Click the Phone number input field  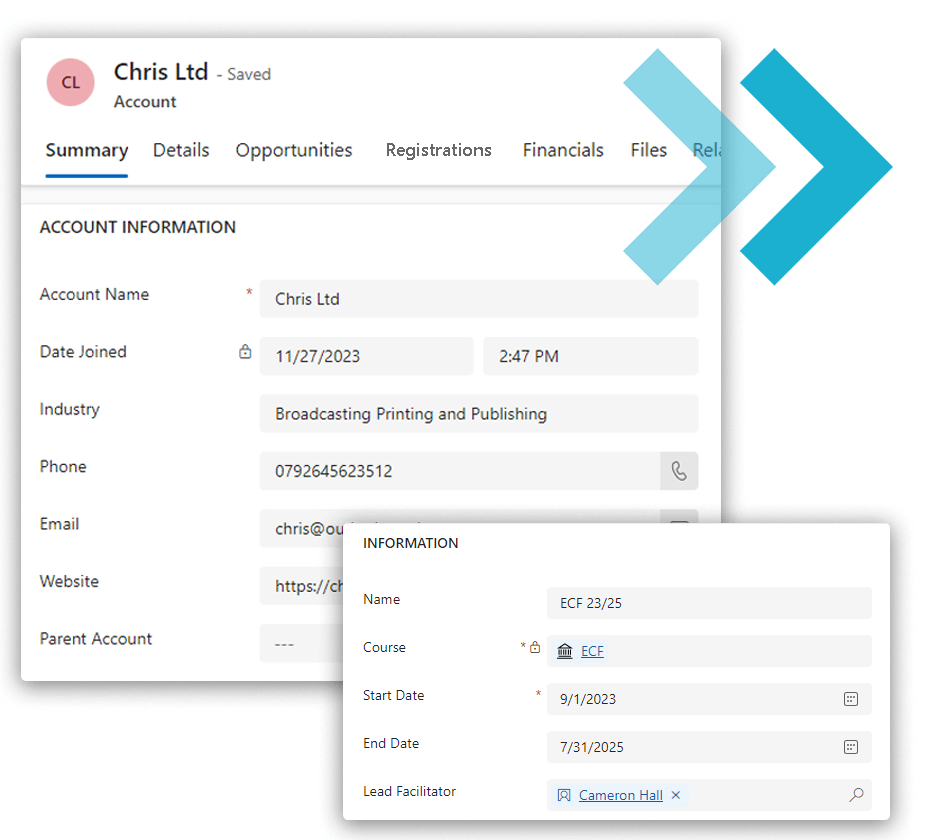pyautogui.click(x=460, y=471)
